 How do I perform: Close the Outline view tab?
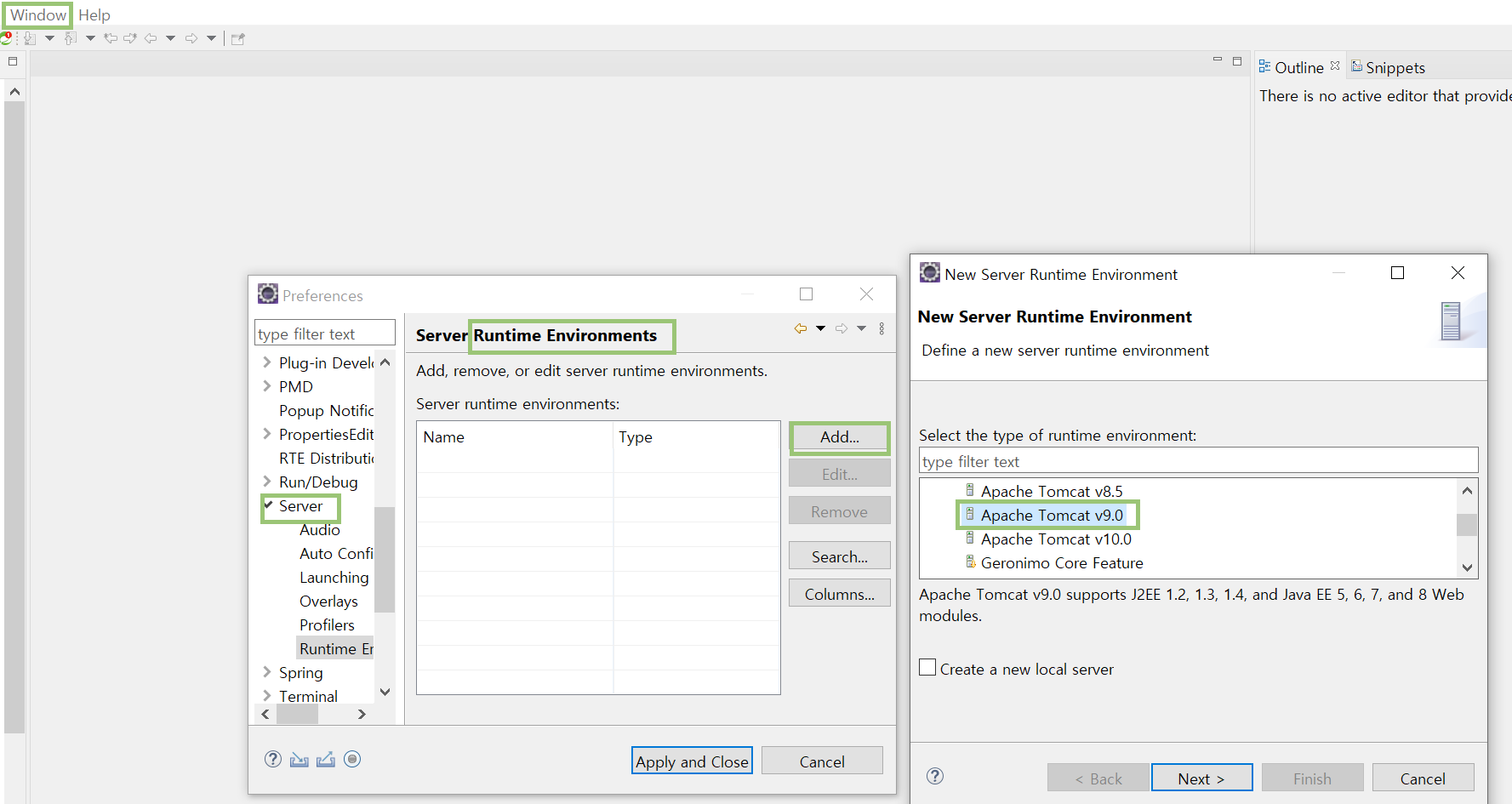point(1335,66)
